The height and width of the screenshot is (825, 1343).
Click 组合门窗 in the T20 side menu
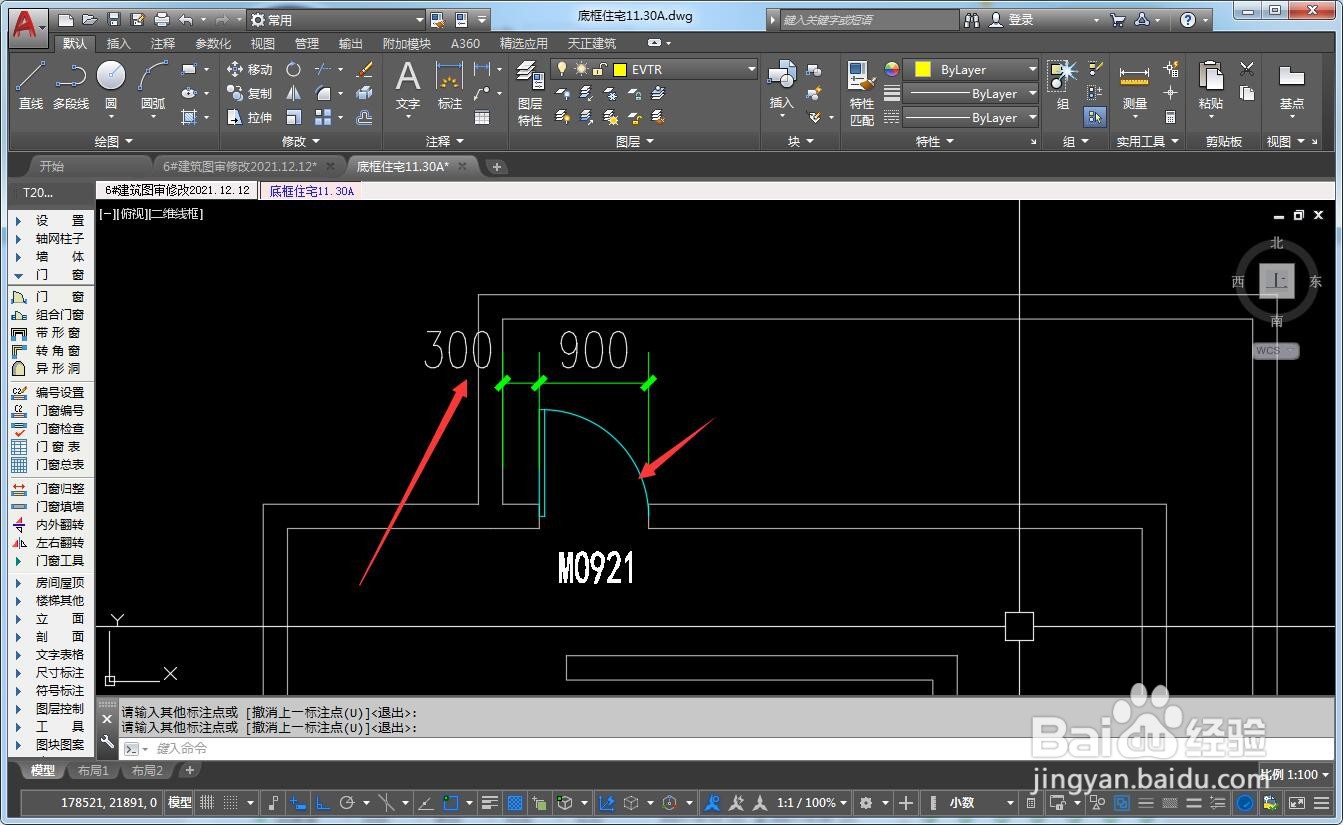[x=59, y=314]
